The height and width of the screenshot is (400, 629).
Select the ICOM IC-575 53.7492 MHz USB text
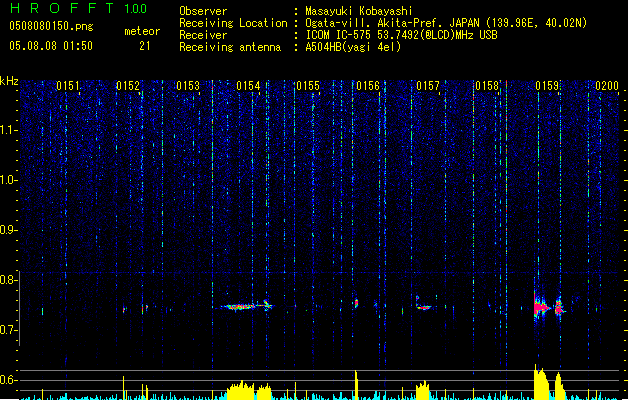401,35
